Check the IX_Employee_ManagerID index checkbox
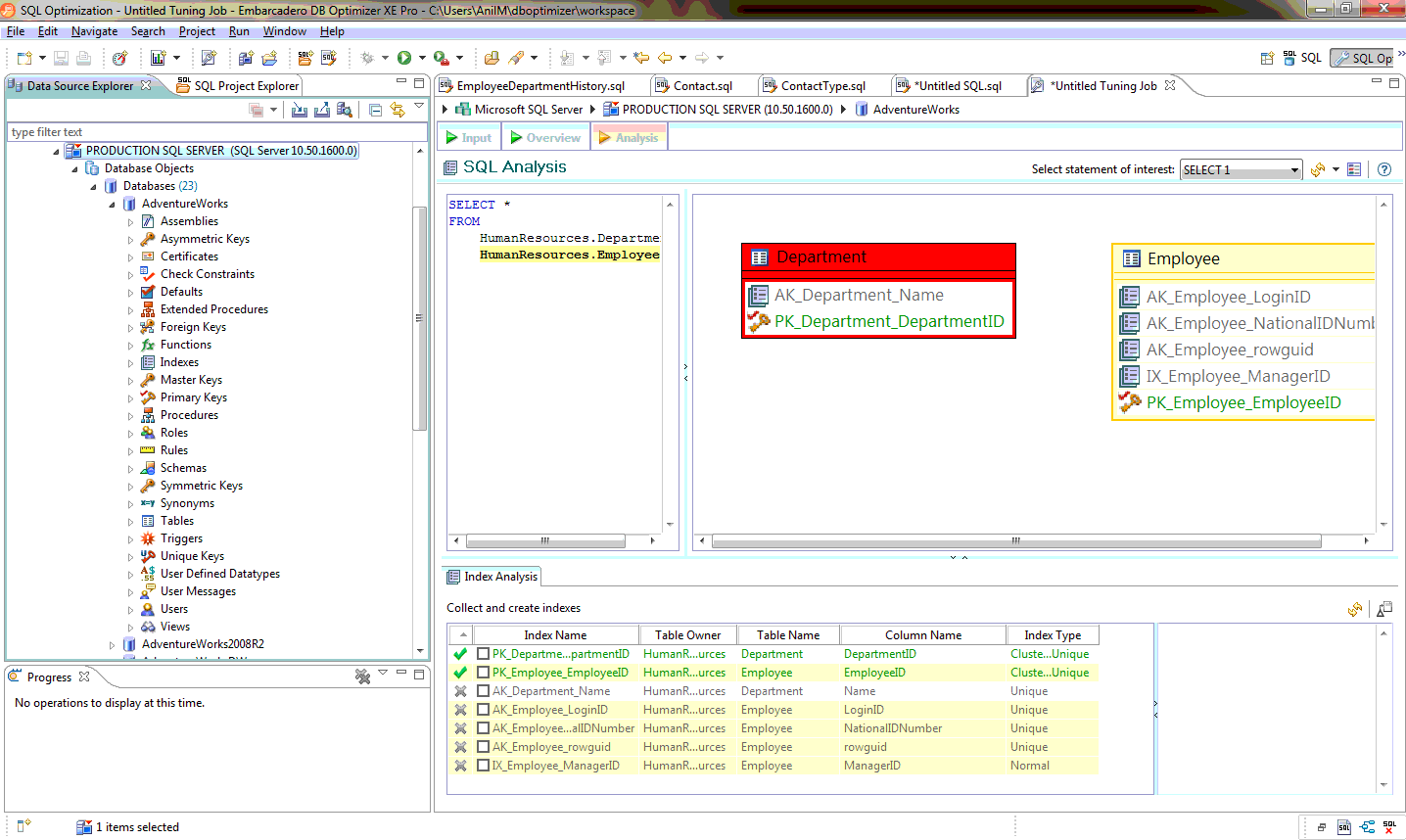Image resolution: width=1406 pixels, height=840 pixels. click(483, 766)
